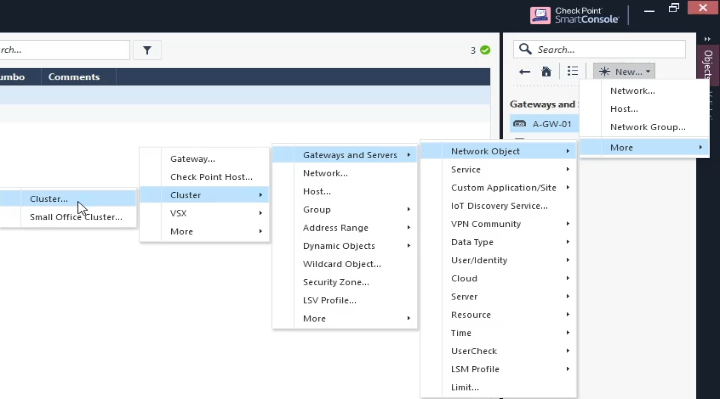
Task: Select Small Office Cluster... entry
Action: pos(68,217)
